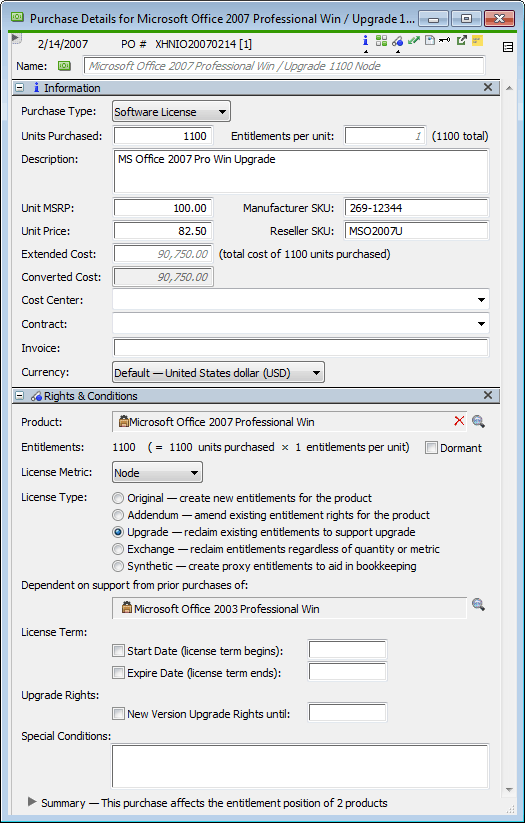Collapse the Information section
This screenshot has width=525, height=823.
point(20,88)
